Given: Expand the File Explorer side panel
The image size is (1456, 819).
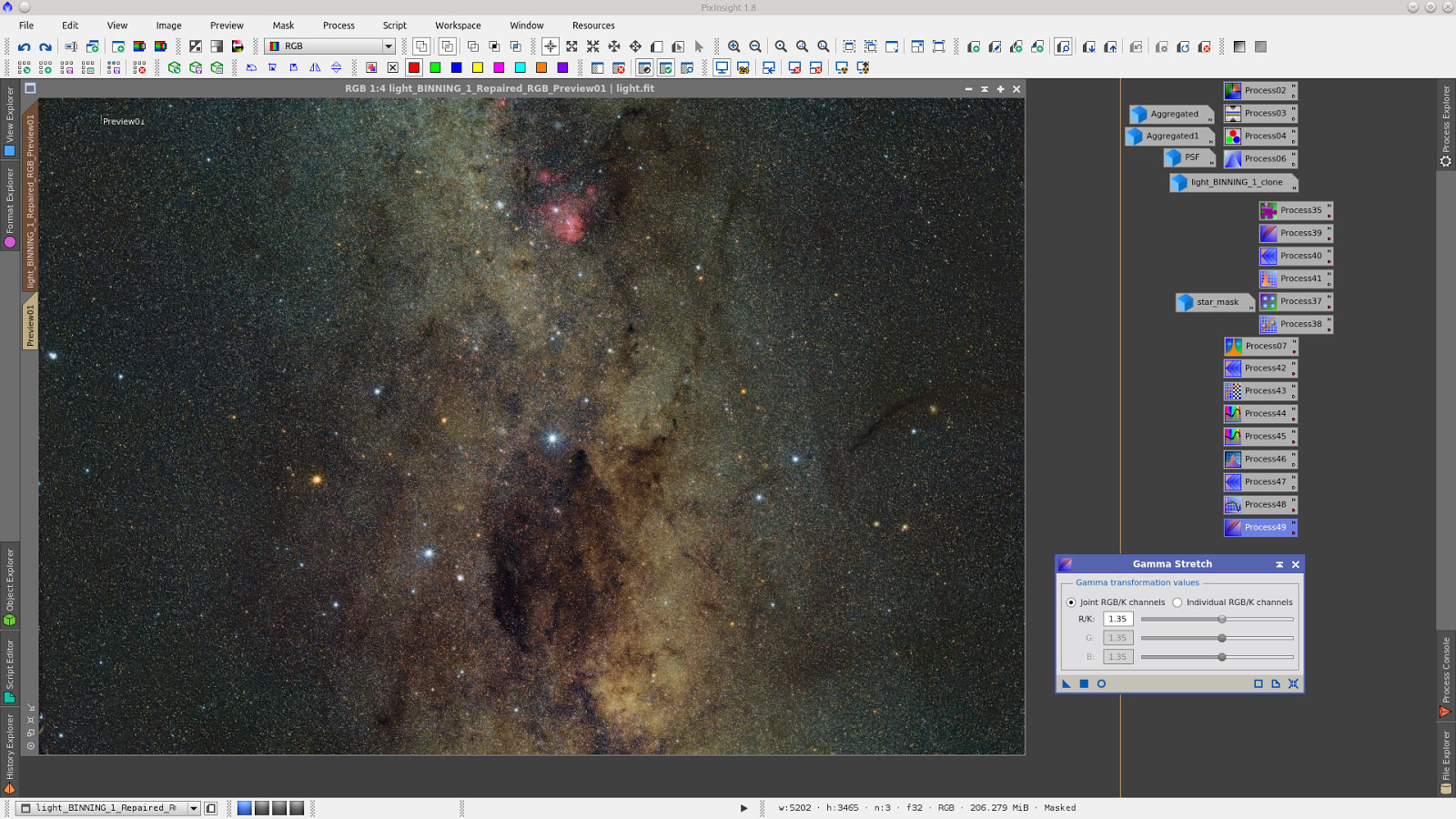Looking at the screenshot, I should 1446,761.
